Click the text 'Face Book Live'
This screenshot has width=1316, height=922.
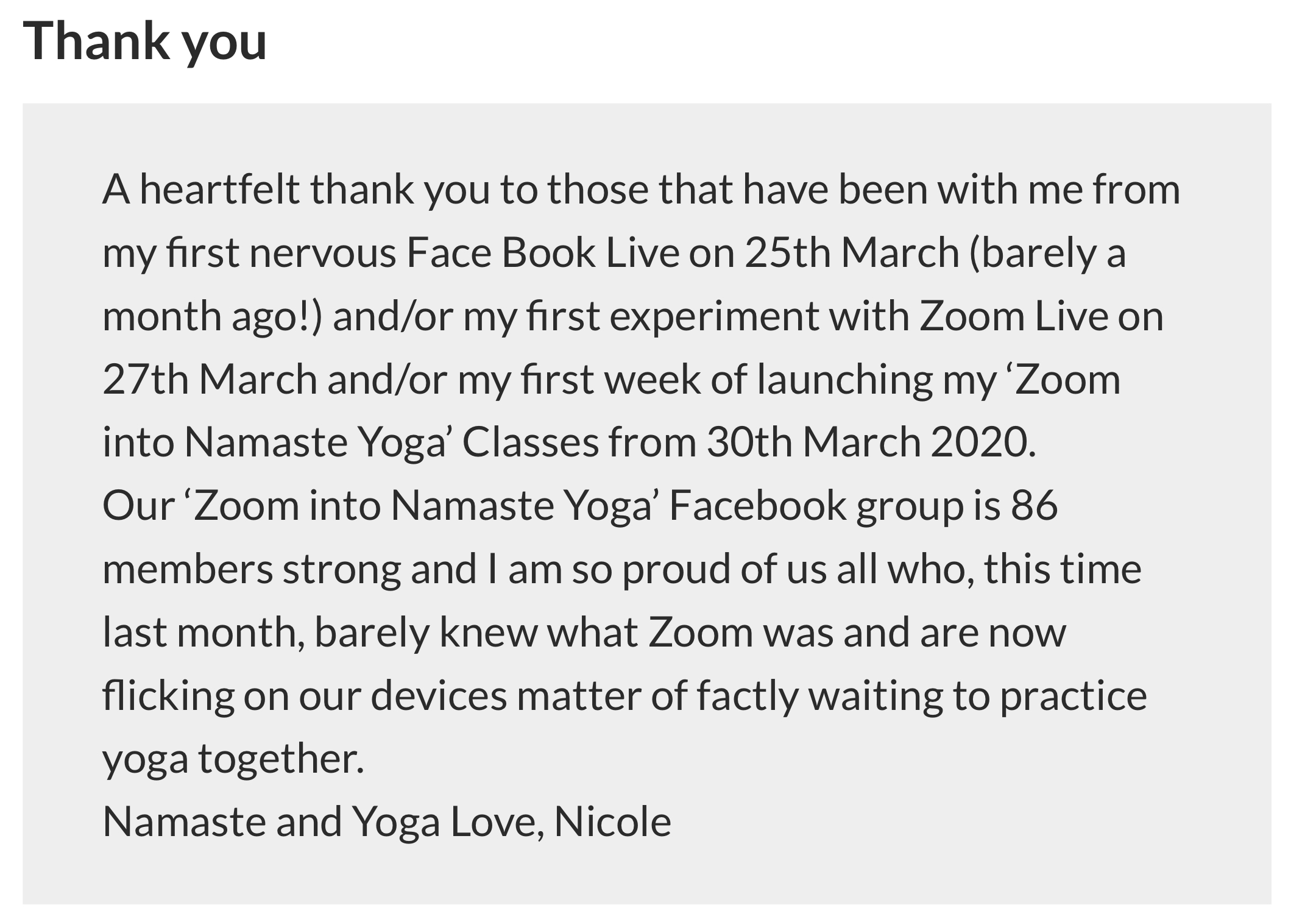click(x=543, y=252)
